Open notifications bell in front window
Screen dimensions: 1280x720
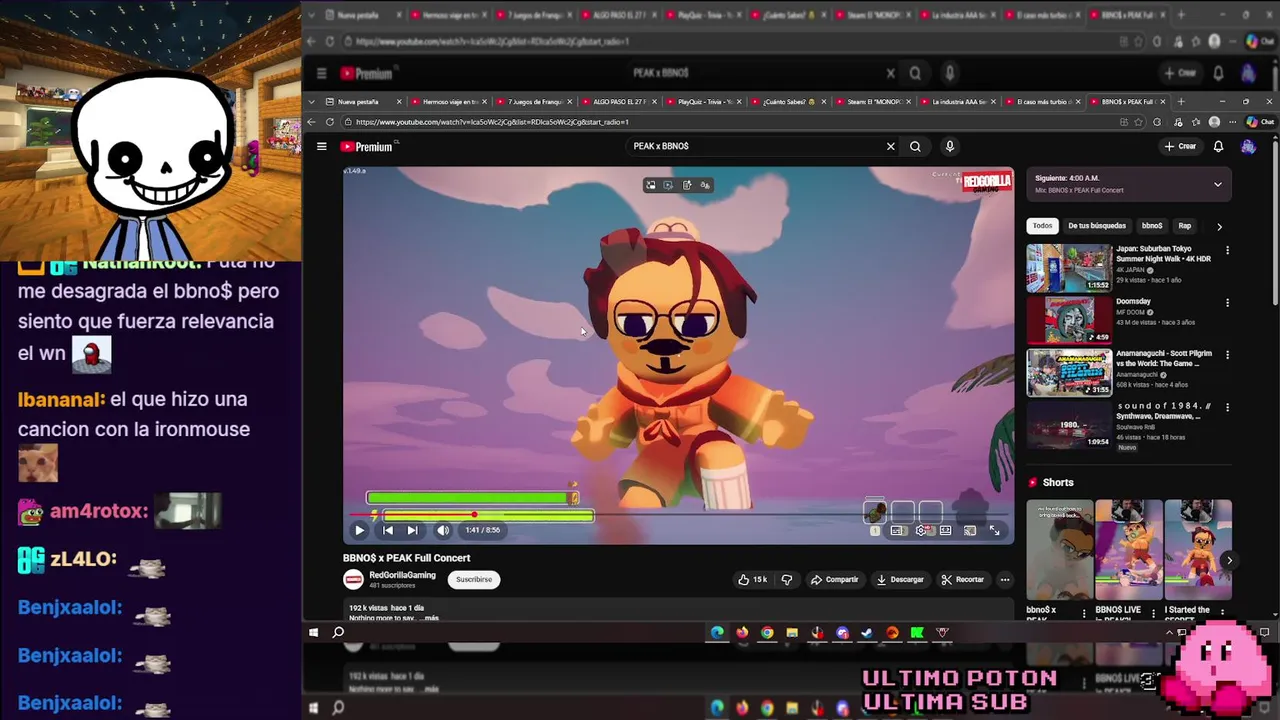1218,146
